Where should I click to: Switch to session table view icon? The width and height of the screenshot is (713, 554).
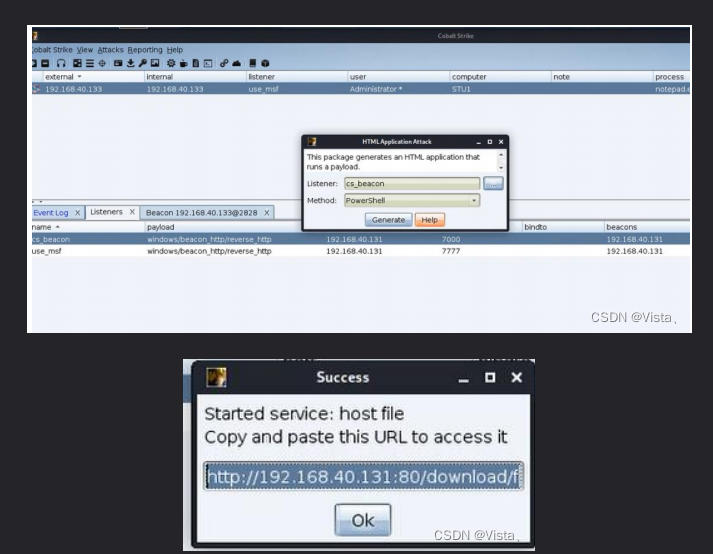tap(90, 63)
